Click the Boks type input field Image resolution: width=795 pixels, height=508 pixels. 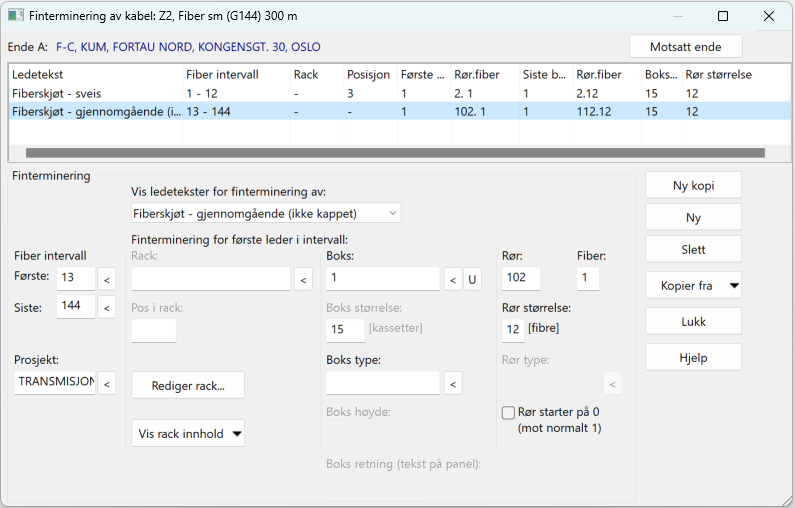click(x=383, y=383)
